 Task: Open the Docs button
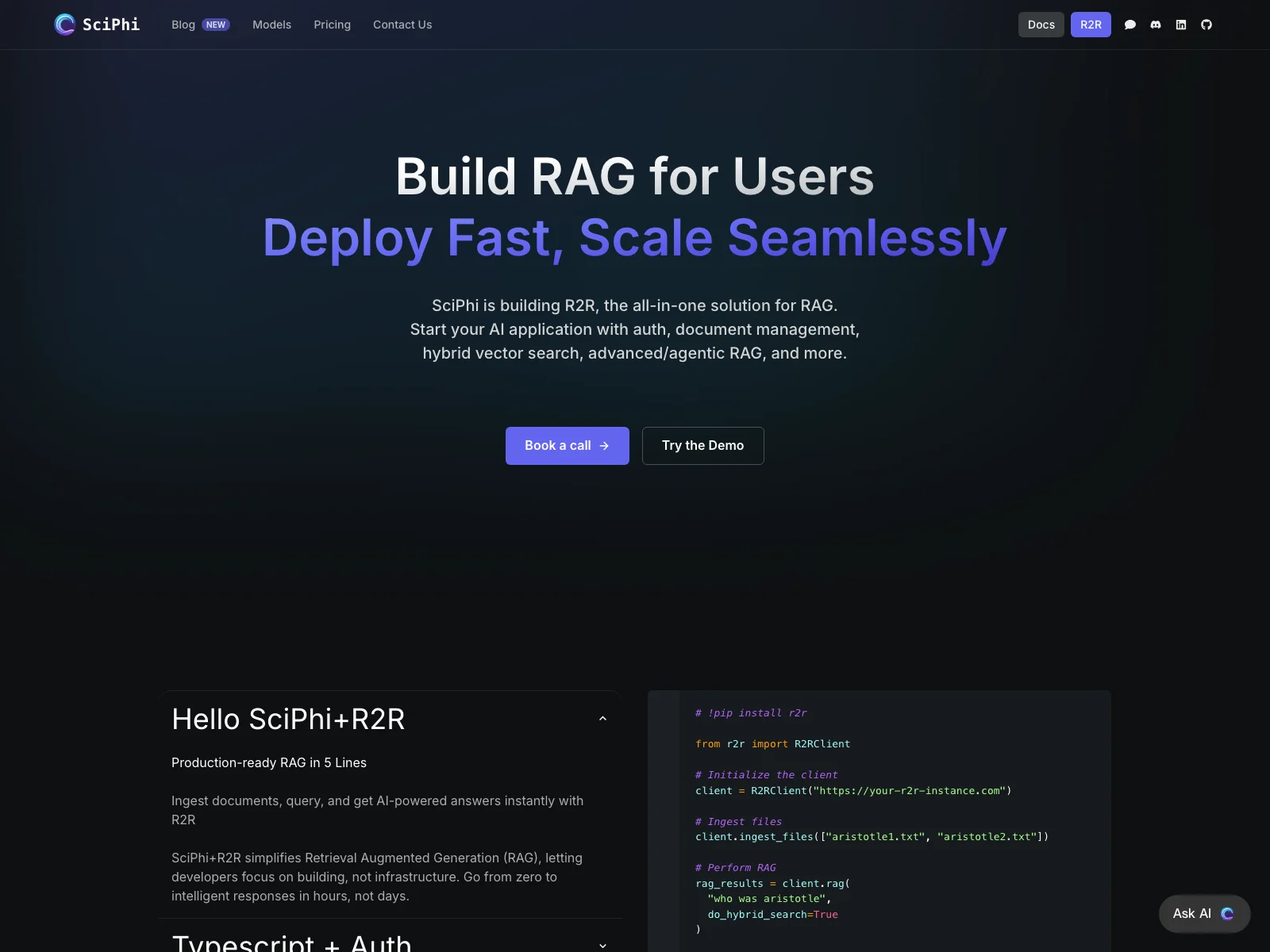(x=1041, y=25)
